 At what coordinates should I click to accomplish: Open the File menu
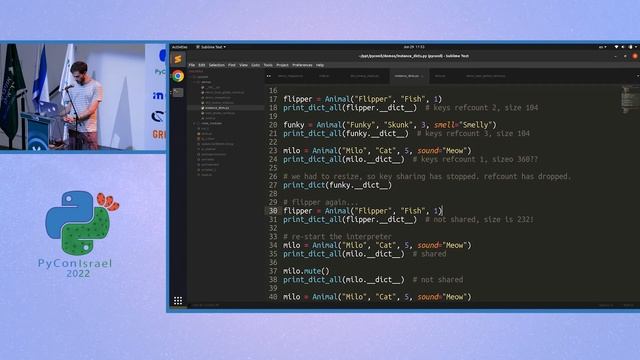pos(192,65)
